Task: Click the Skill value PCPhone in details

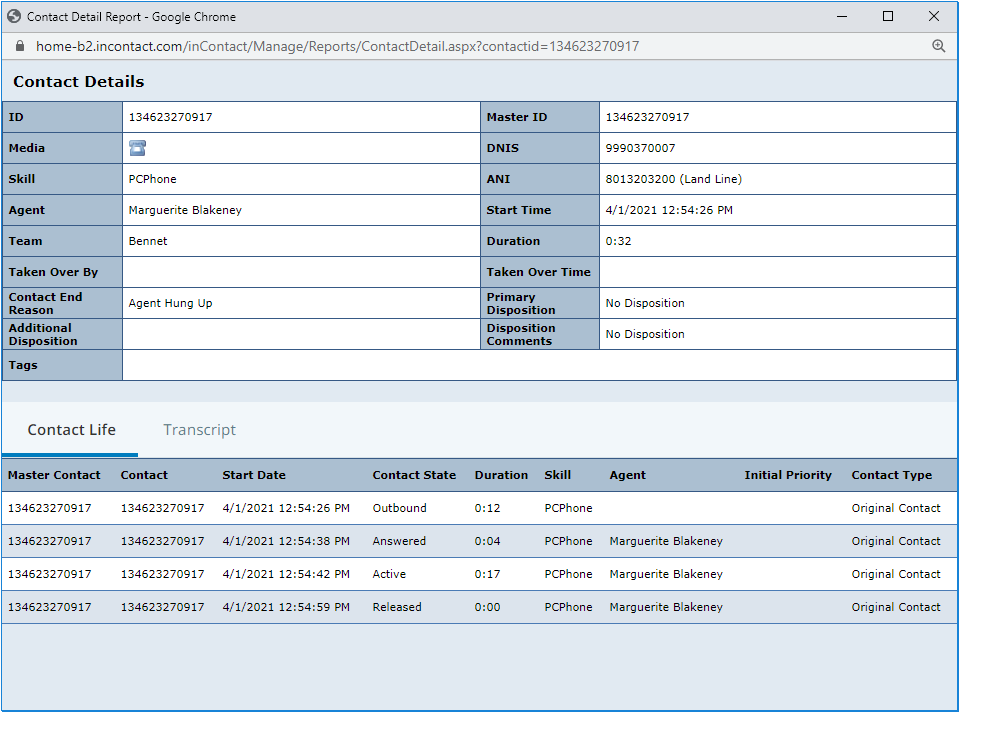Action: pos(153,179)
